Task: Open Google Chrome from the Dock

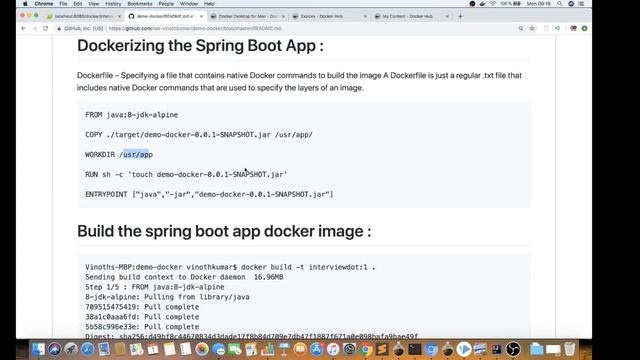Action: coord(366,349)
